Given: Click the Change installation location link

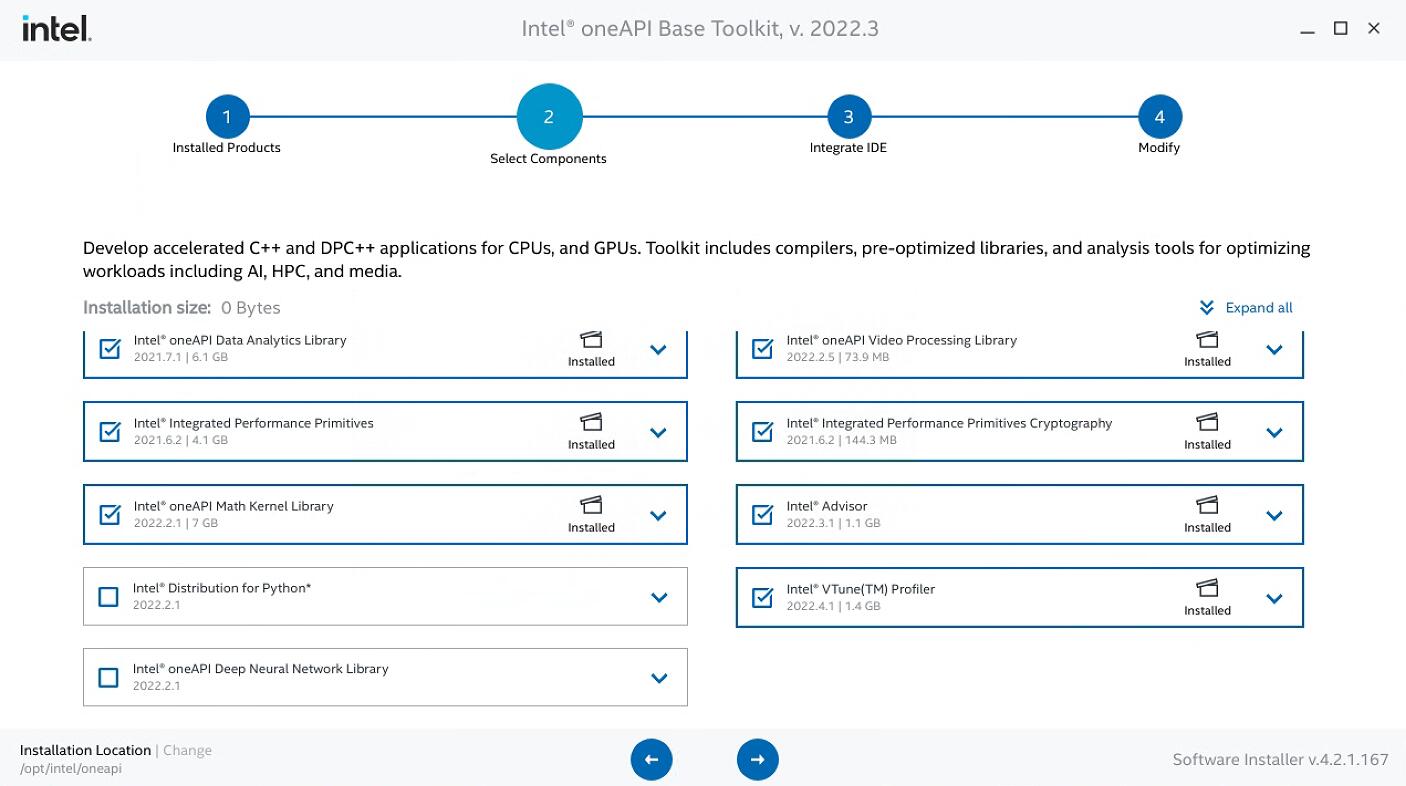Looking at the screenshot, I should [187, 750].
